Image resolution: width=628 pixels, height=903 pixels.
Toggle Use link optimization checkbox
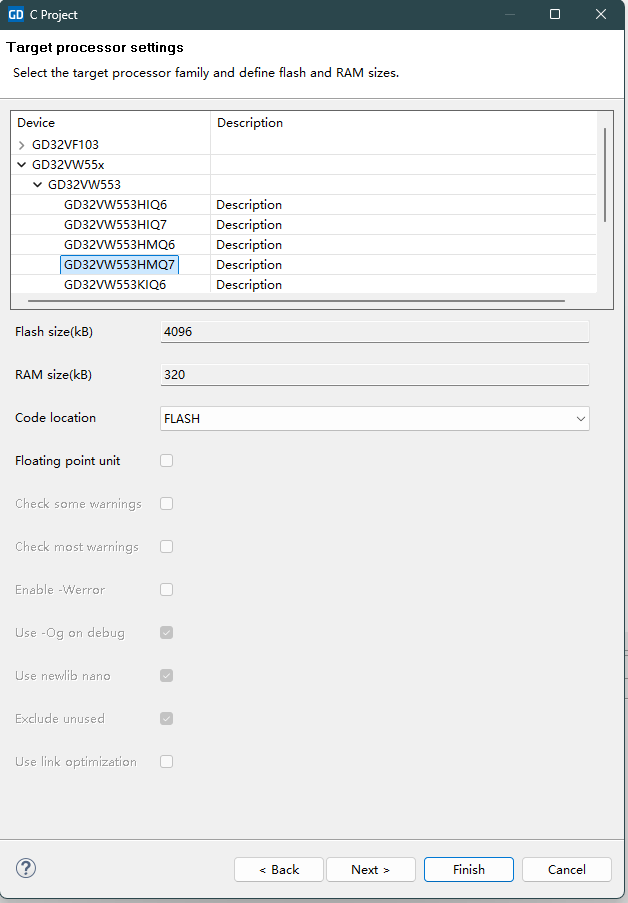pyautogui.click(x=167, y=762)
